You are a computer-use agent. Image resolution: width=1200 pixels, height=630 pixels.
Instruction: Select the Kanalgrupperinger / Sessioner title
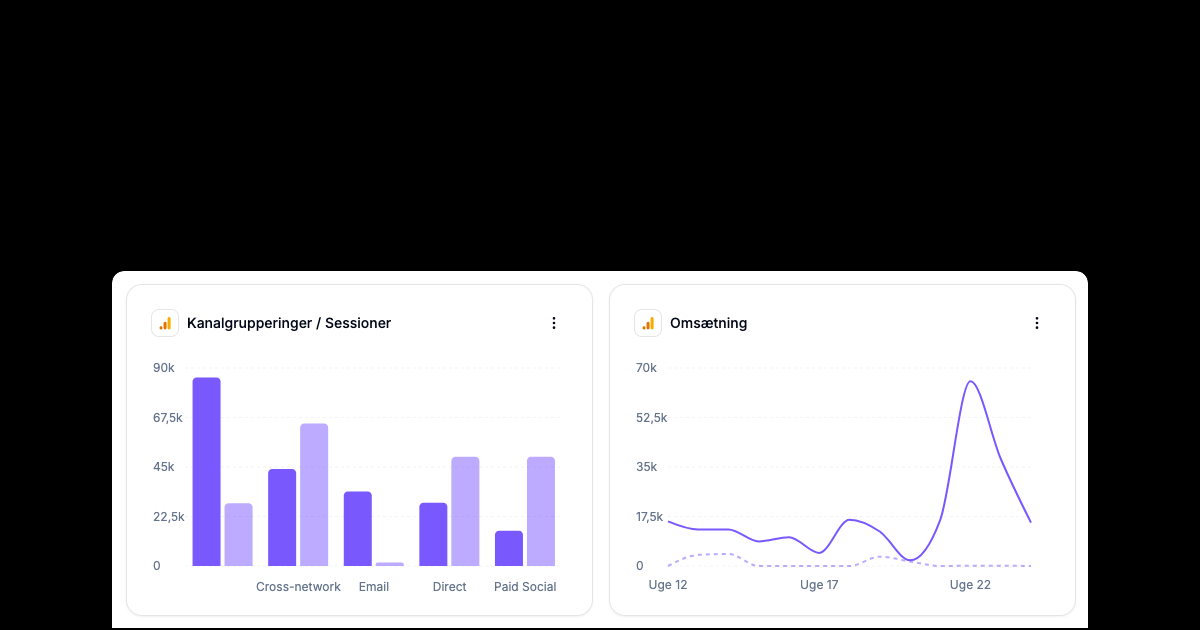point(289,323)
